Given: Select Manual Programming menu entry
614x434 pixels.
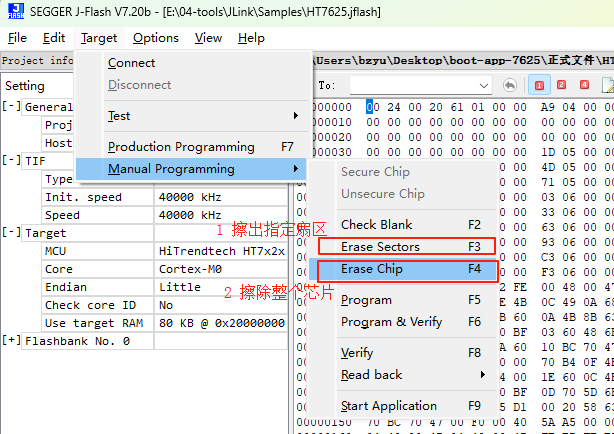Looking at the screenshot, I should pos(192,169).
